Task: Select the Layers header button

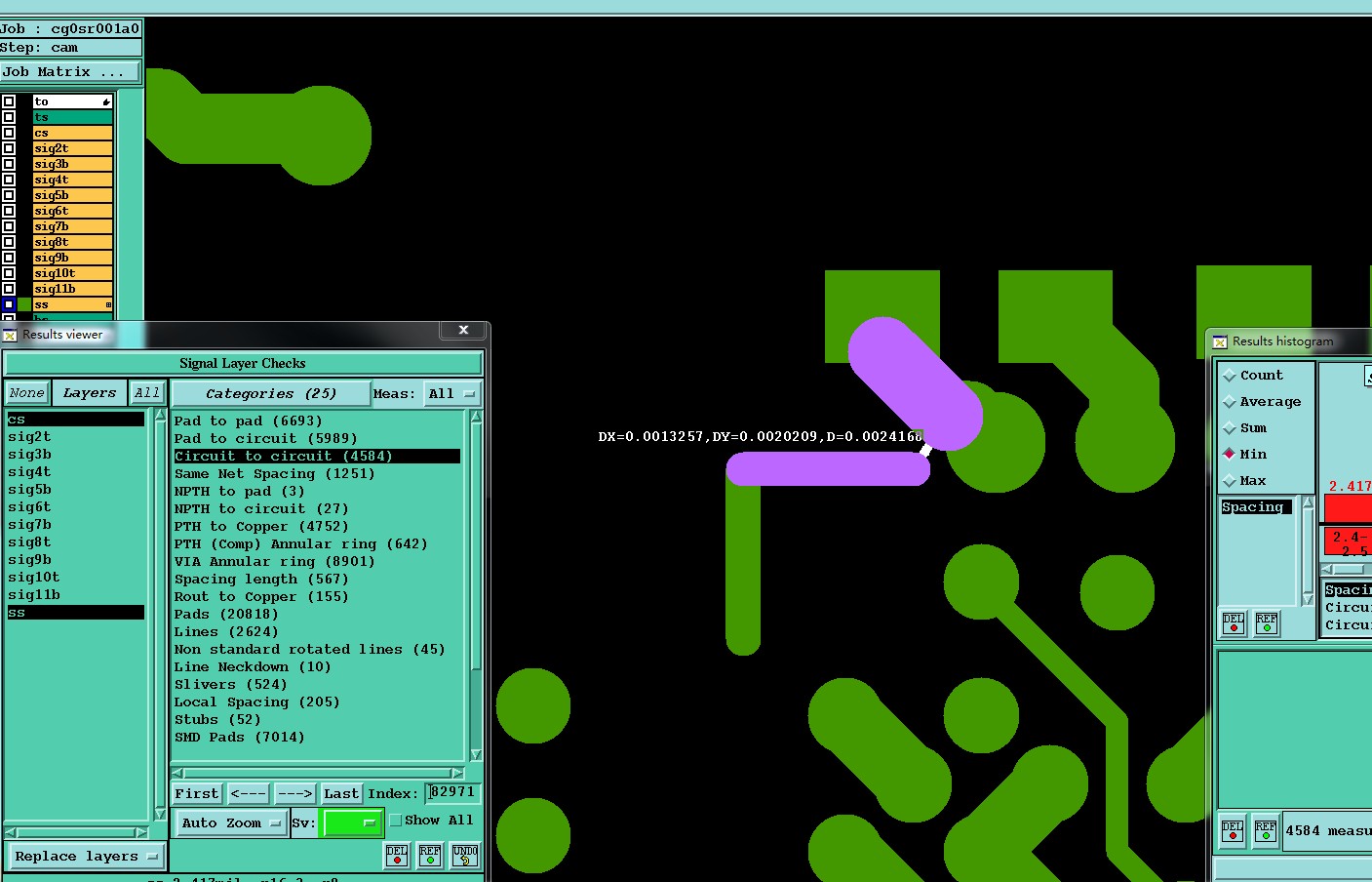Action: click(89, 393)
